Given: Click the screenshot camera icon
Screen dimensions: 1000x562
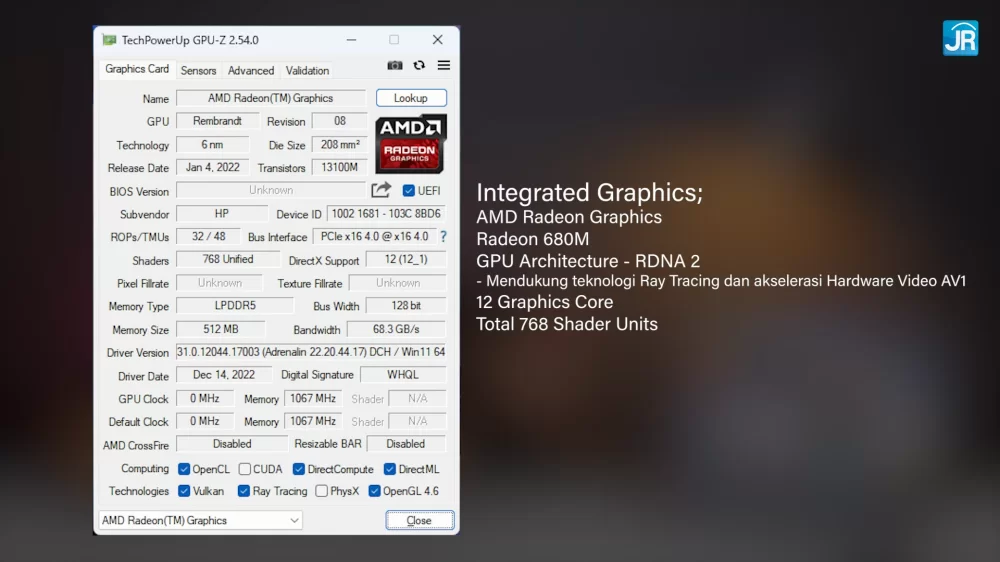Looking at the screenshot, I should 395,66.
